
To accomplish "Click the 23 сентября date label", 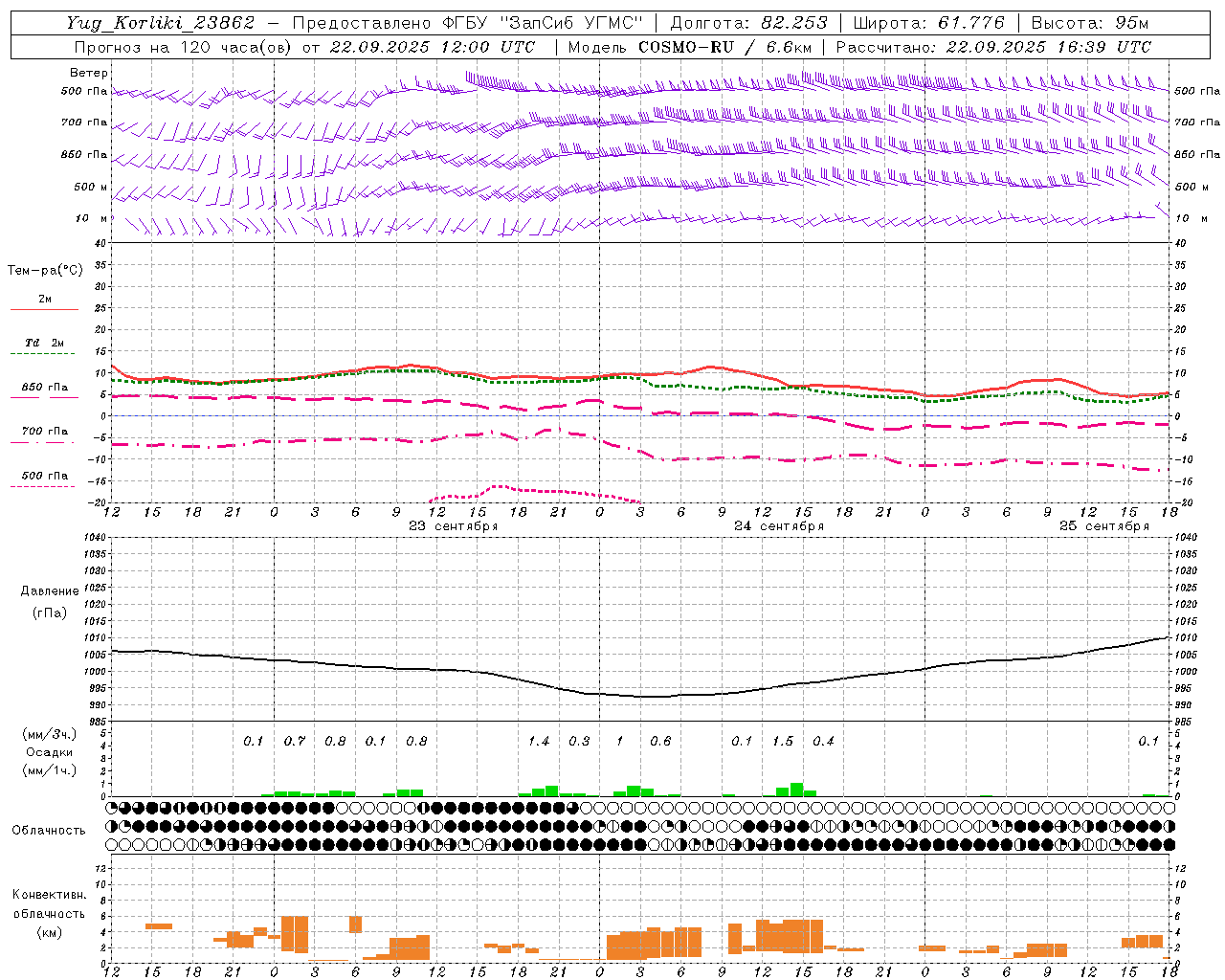I will (454, 525).
